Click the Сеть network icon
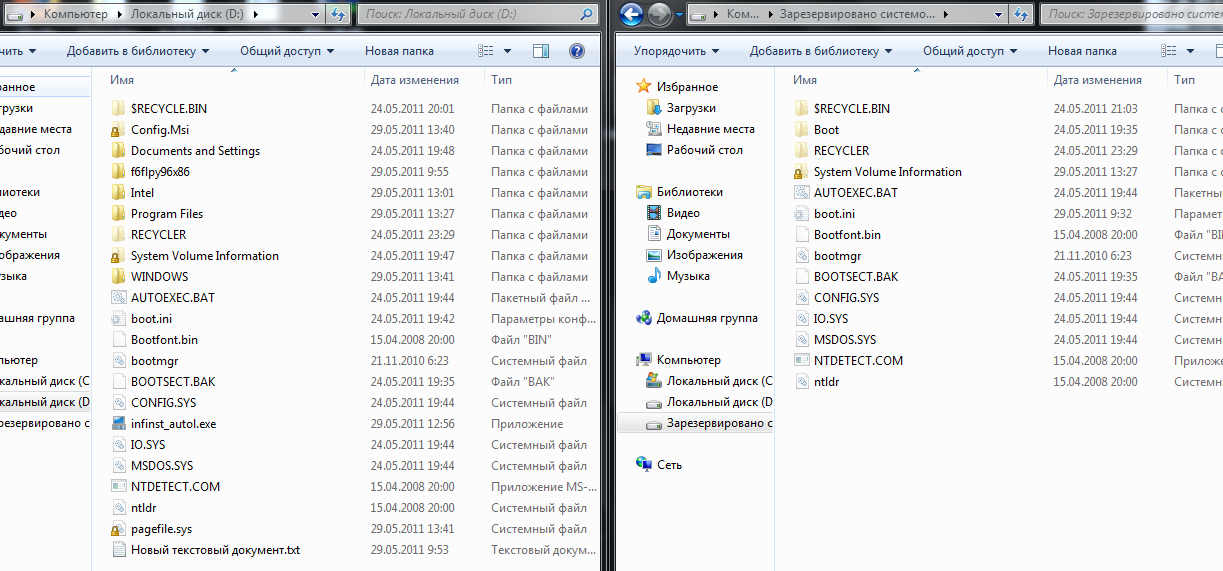This screenshot has height=571, width=1223. click(645, 465)
